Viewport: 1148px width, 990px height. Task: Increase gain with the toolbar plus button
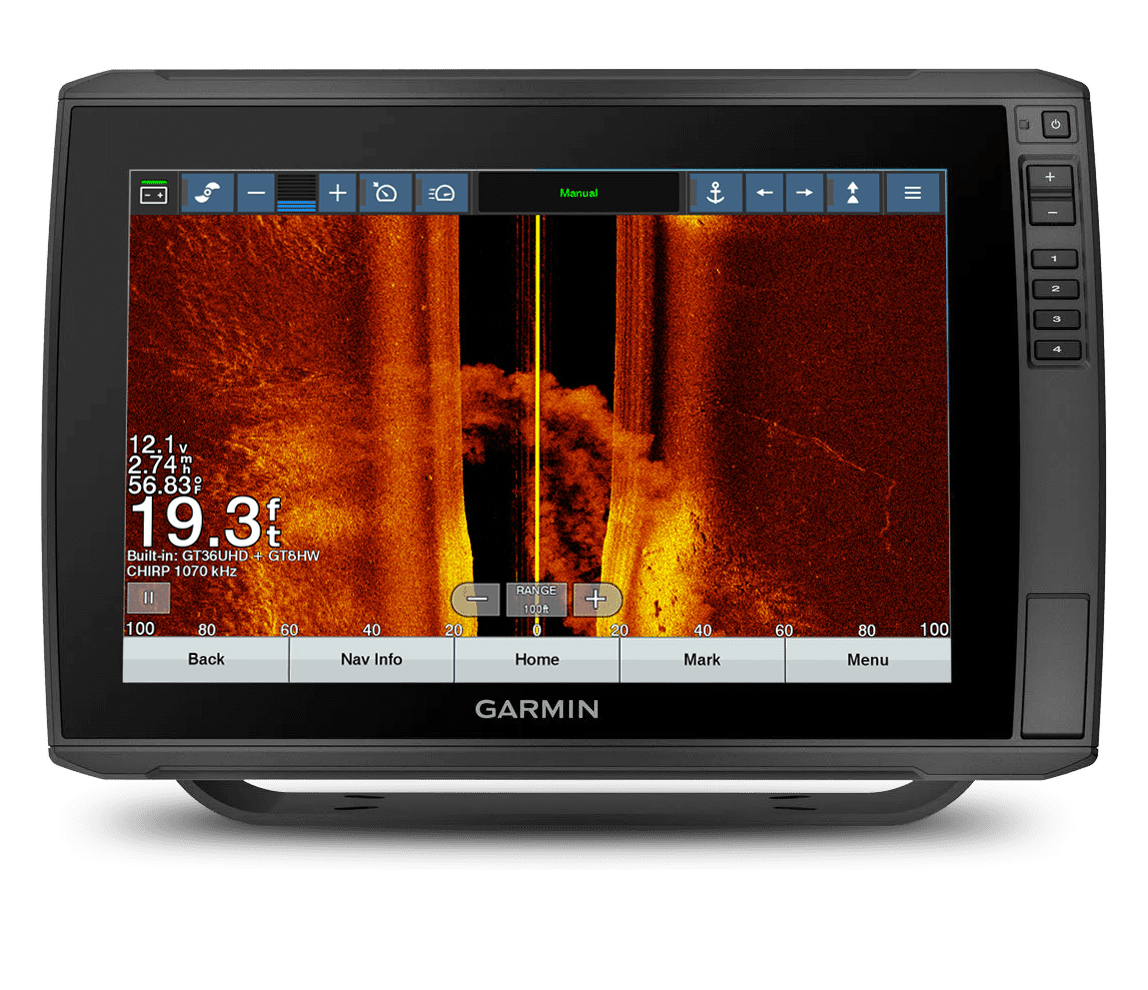click(x=336, y=192)
